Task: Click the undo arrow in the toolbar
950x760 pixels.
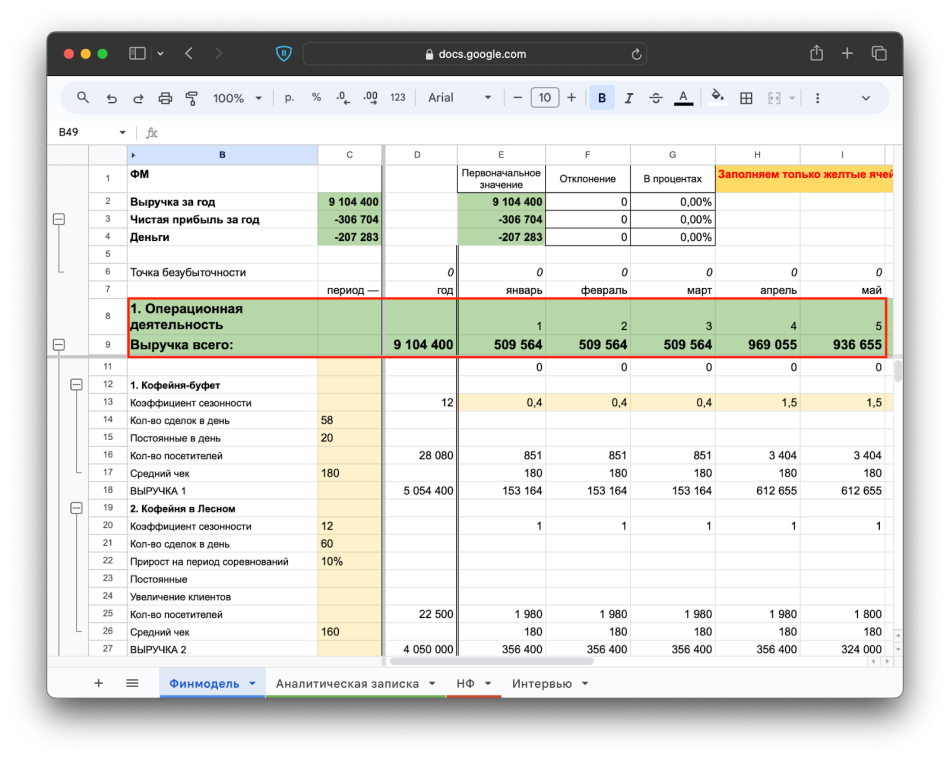Action: 111,98
